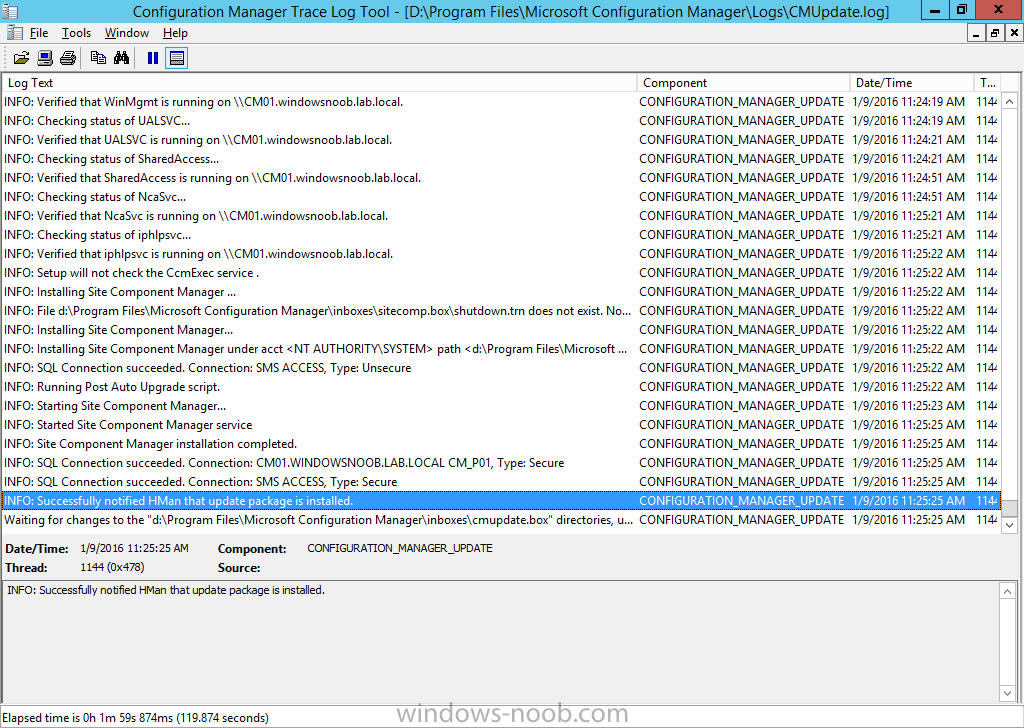Click elapsed time status bar text
This screenshot has width=1024, height=728.
tap(135, 718)
